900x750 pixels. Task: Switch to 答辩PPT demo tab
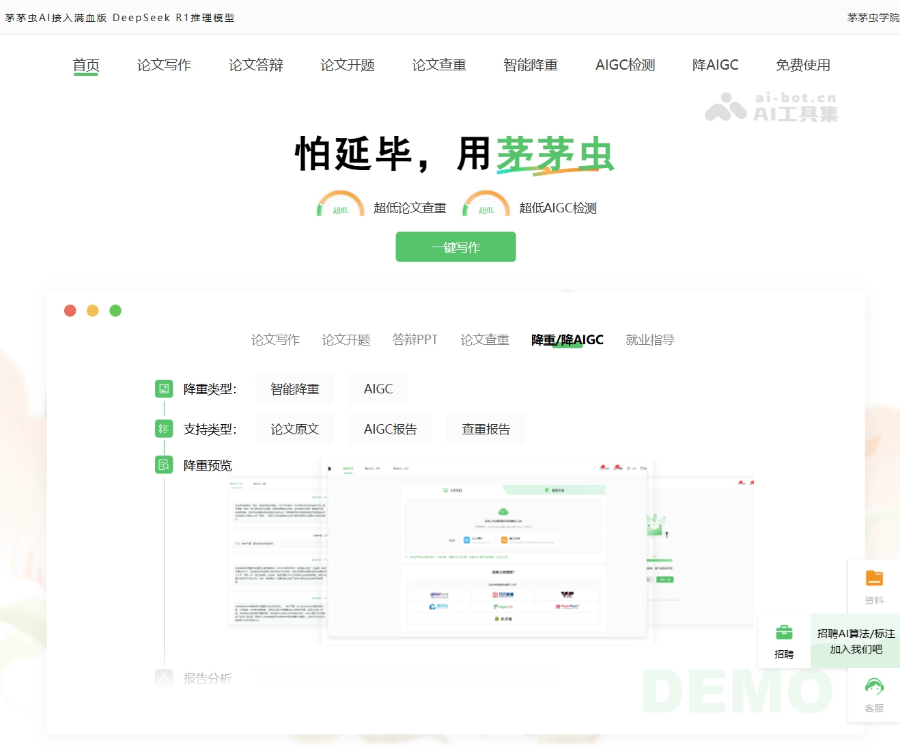click(415, 340)
